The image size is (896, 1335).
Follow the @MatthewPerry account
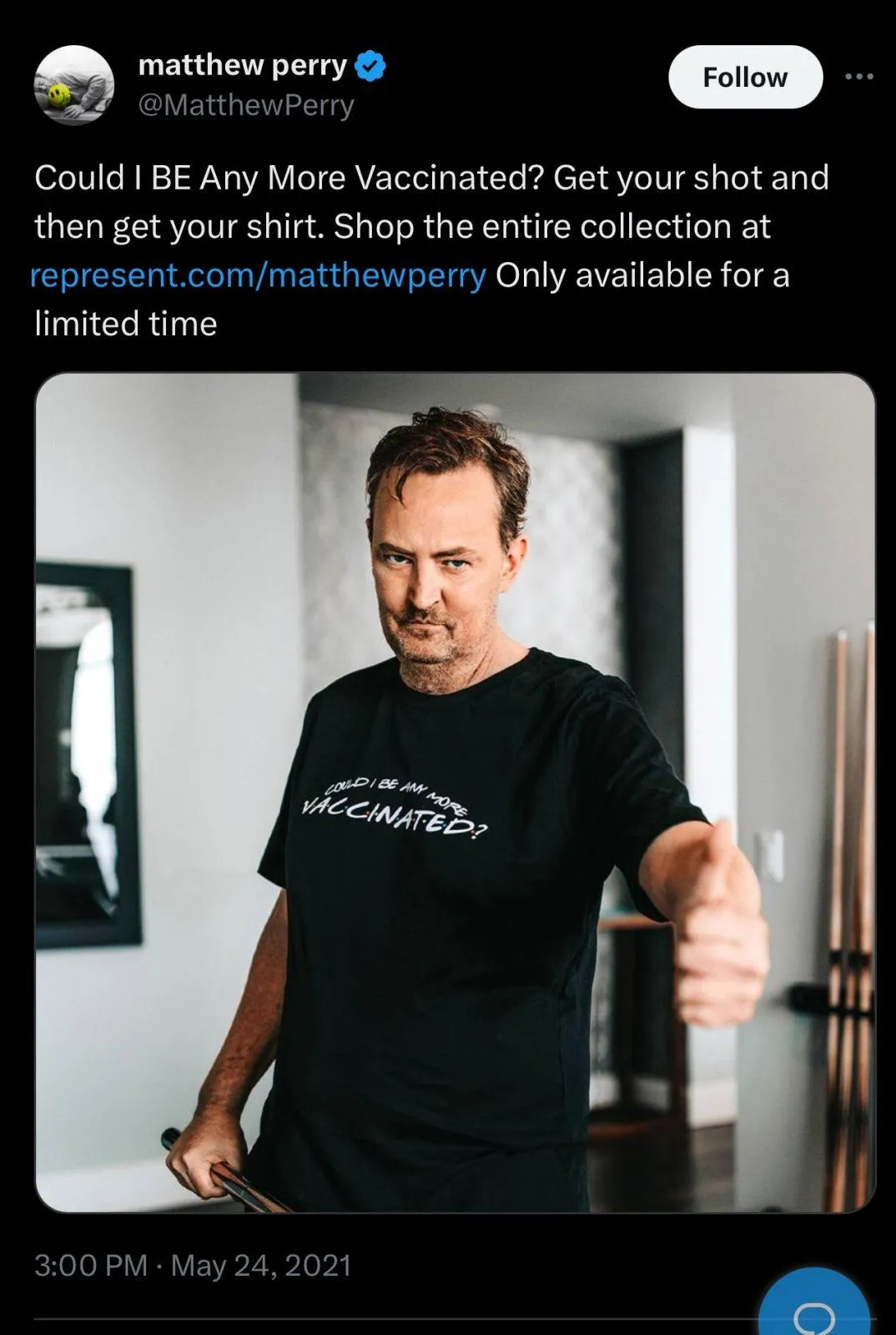pos(745,77)
